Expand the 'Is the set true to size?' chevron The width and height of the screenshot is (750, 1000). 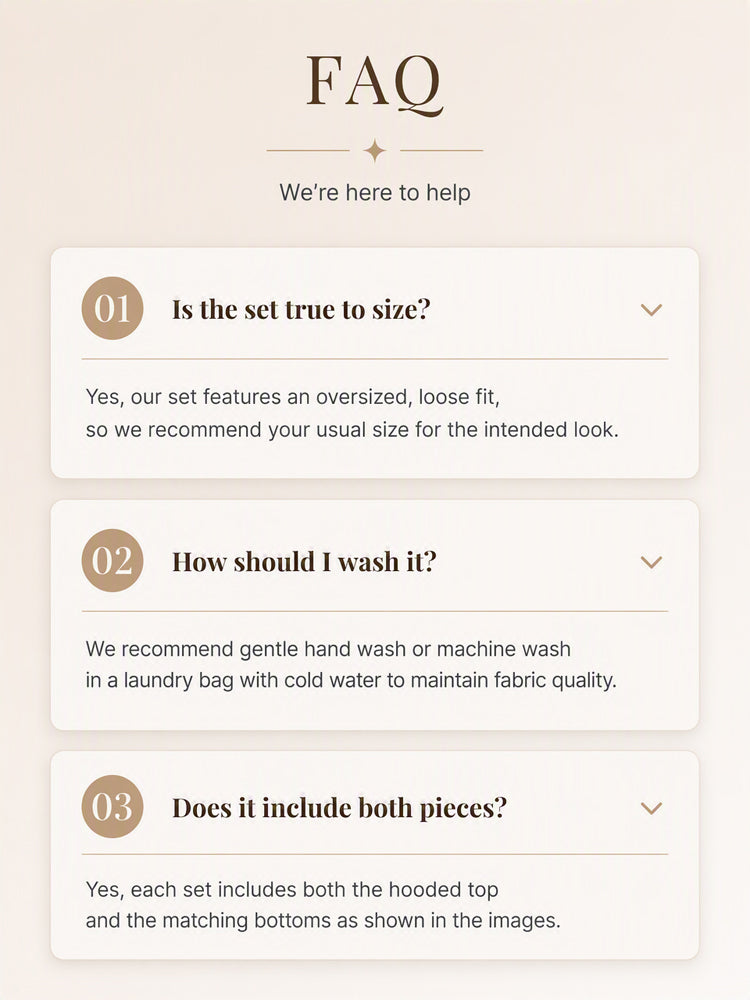pyautogui.click(x=651, y=310)
